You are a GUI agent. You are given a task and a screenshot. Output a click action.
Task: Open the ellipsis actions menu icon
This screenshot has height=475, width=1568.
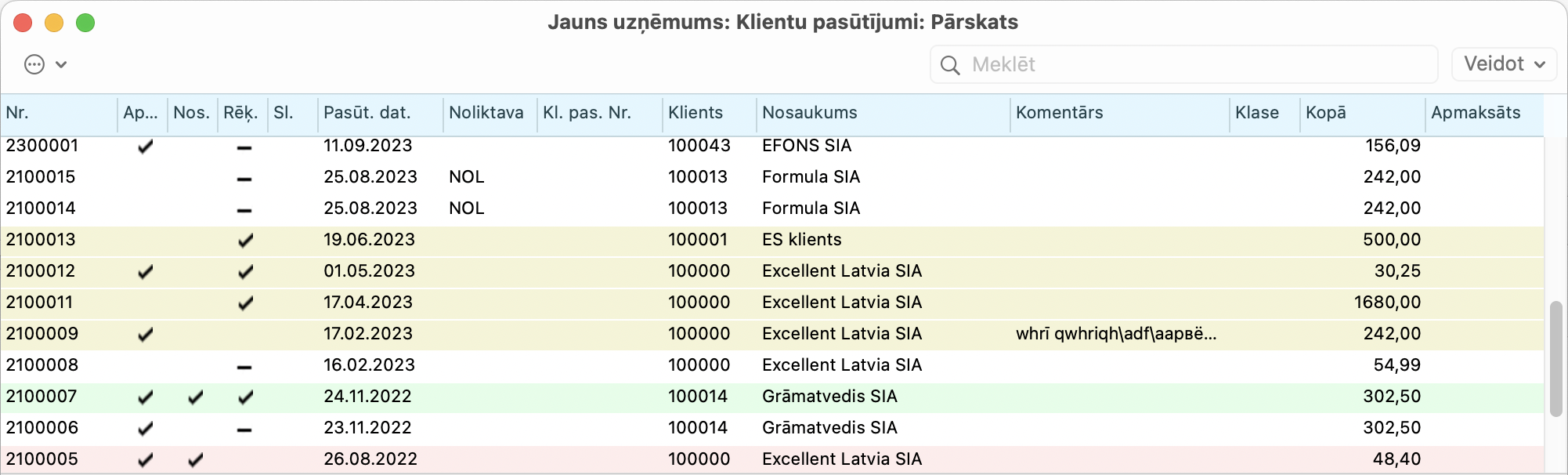click(x=34, y=64)
